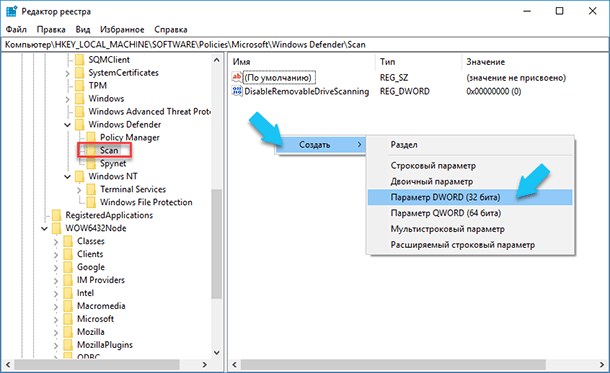Click the RegisteredApplications folder icon

[57, 215]
